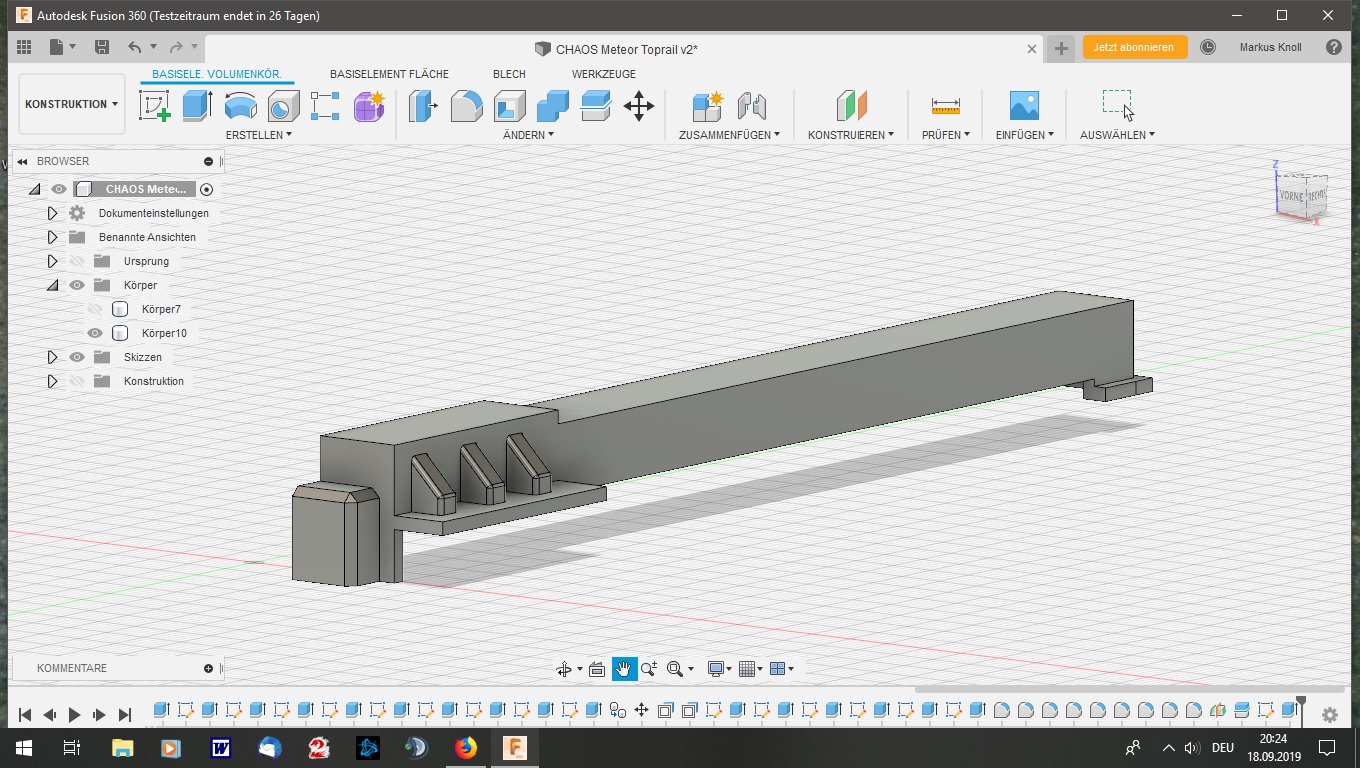Choose the Revolve tool icon
Viewport: 1360px width, 768px height.
[x=240, y=105]
